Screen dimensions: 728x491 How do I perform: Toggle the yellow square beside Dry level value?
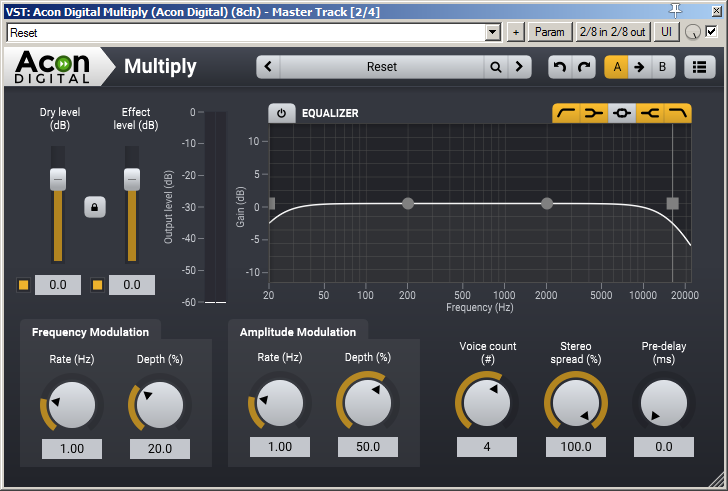[x=23, y=285]
